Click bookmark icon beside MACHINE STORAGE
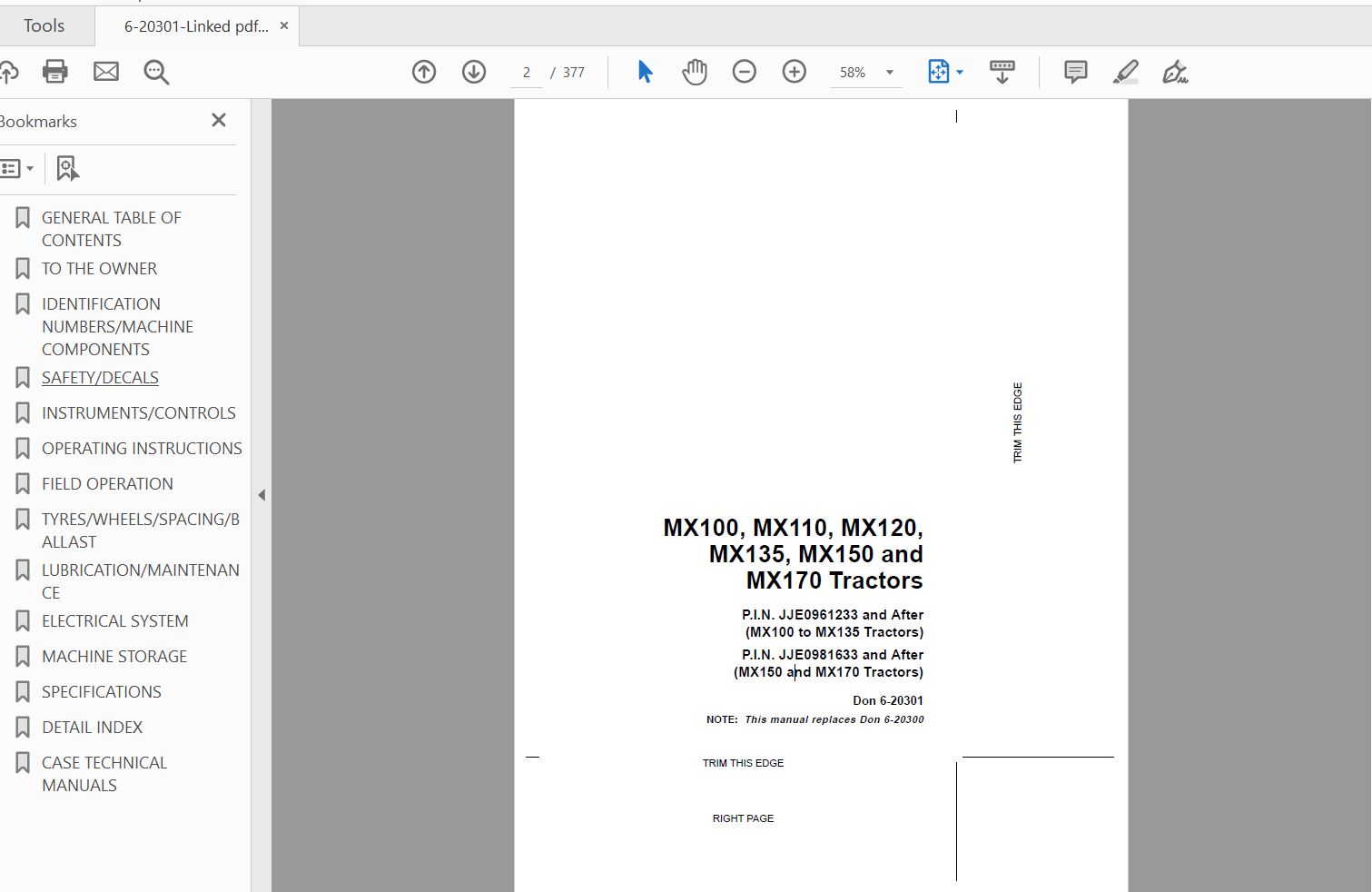 (23, 657)
